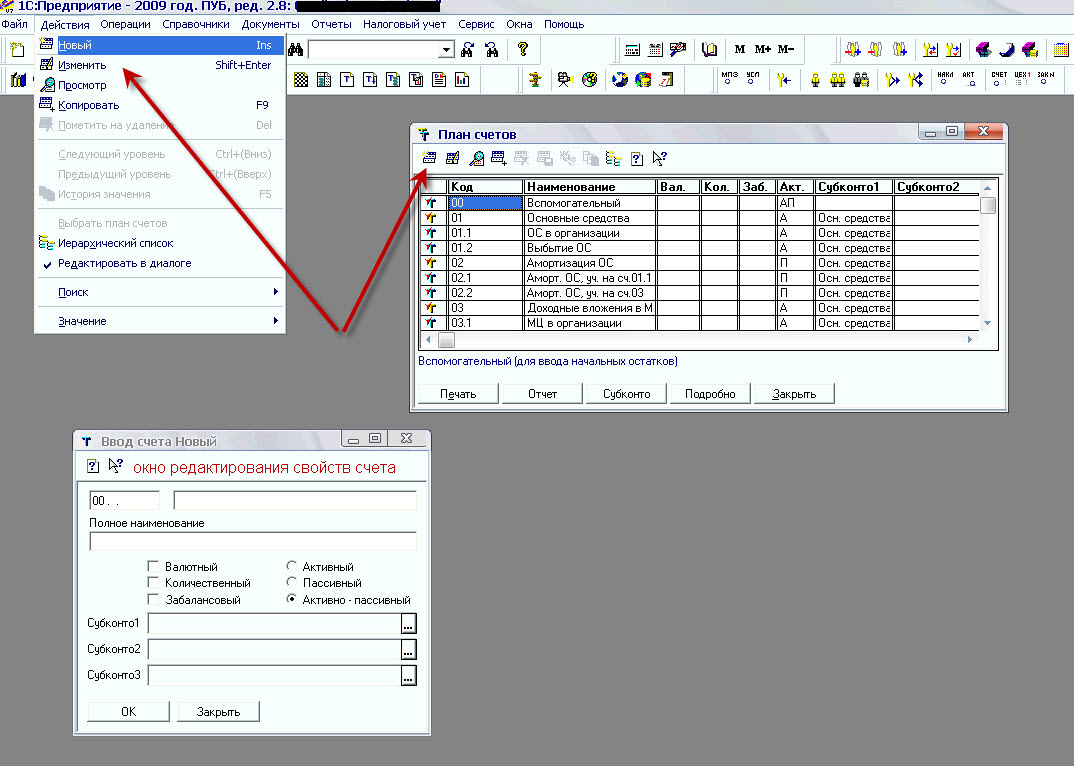
Task: Click the hierarchical list icon in План счетов toolbar
Action: click(x=613, y=158)
